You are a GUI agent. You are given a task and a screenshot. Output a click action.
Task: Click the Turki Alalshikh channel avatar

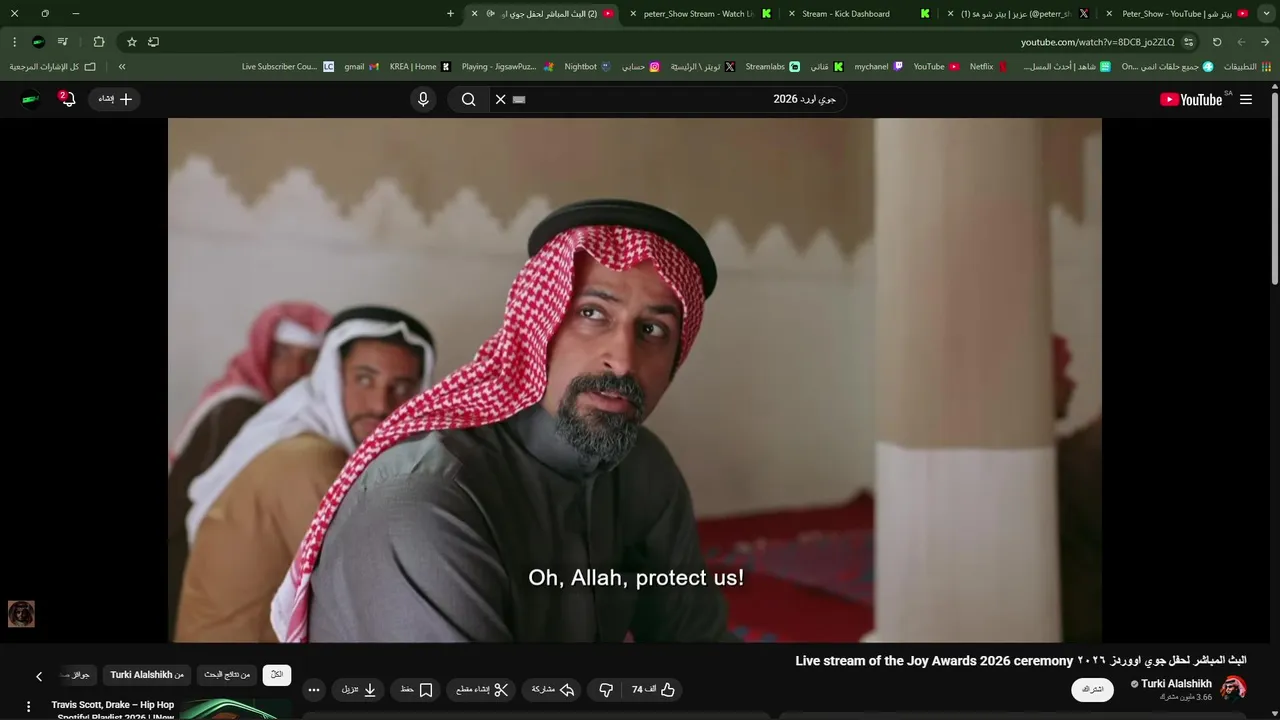(x=1233, y=689)
